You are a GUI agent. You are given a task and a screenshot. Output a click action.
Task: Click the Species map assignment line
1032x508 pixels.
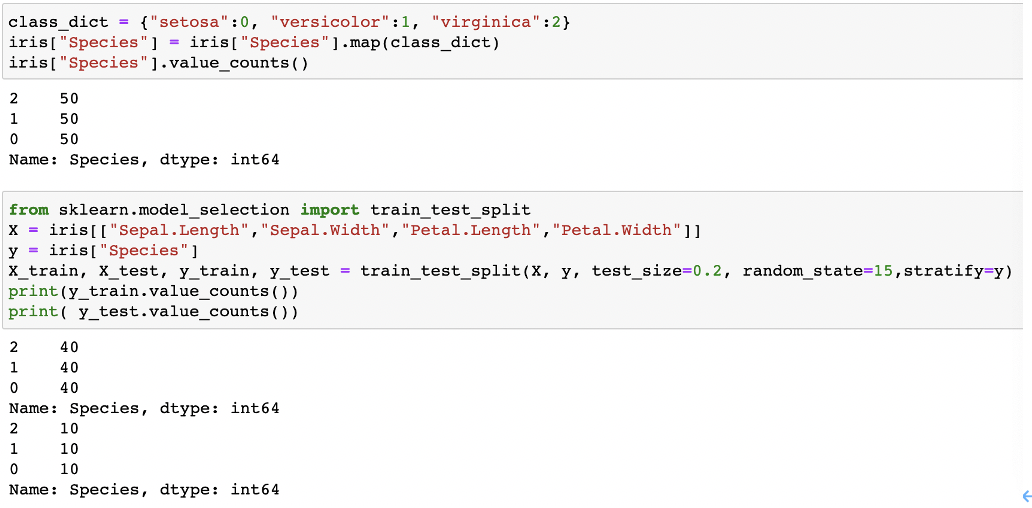[254, 42]
